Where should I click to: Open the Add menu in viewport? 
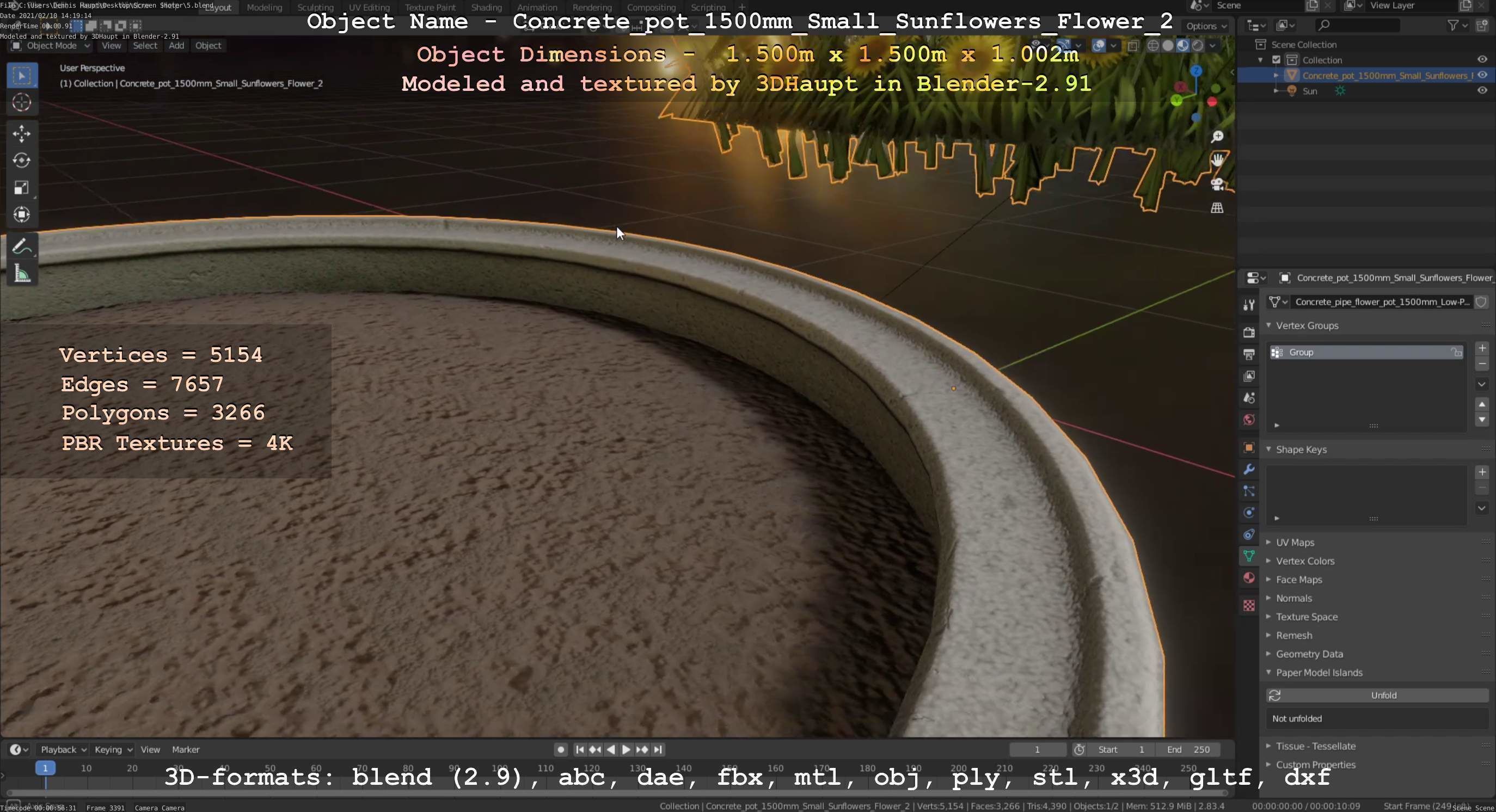176,45
